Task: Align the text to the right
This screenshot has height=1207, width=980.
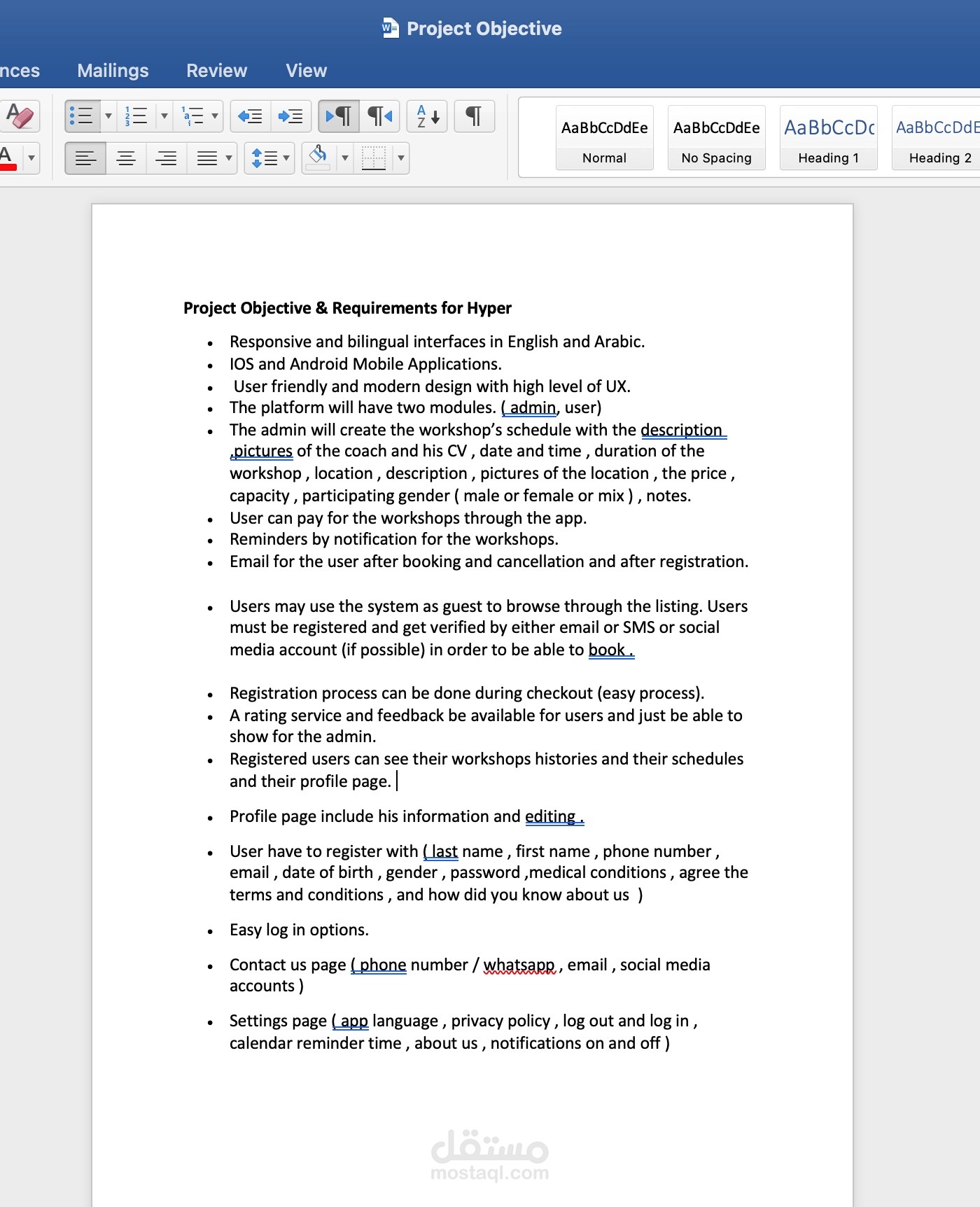Action: pyautogui.click(x=166, y=158)
